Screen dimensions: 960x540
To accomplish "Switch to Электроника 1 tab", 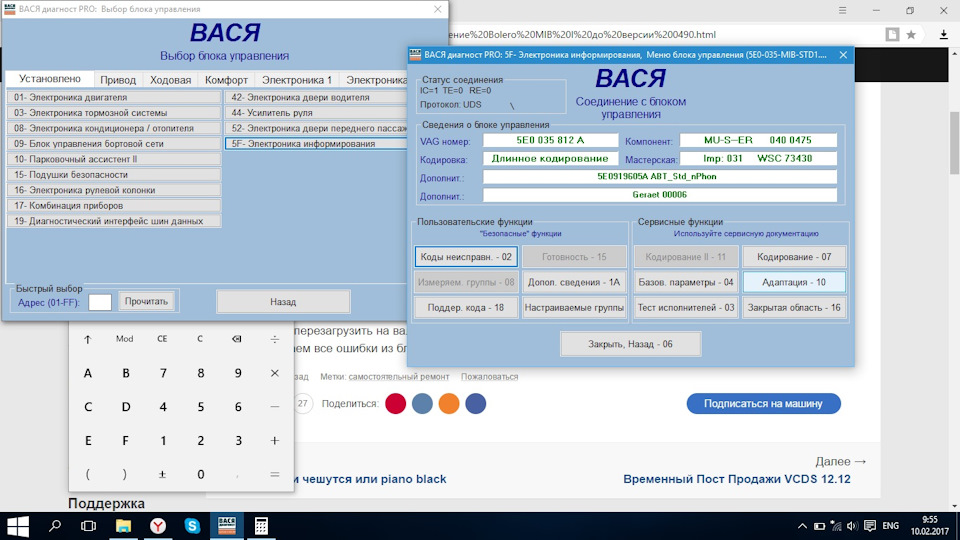I will pyautogui.click(x=297, y=80).
